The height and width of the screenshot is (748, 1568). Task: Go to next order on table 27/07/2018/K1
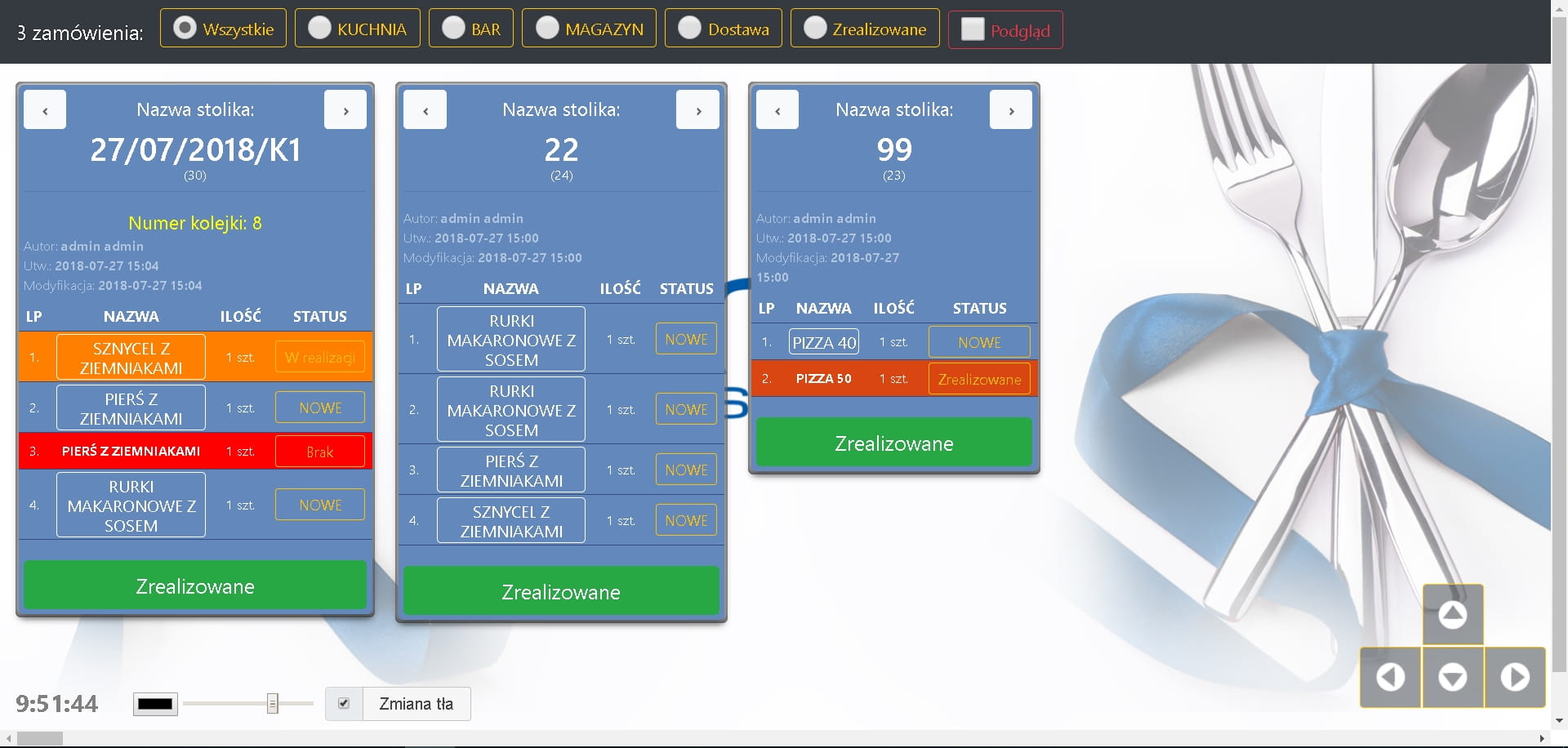tap(345, 110)
